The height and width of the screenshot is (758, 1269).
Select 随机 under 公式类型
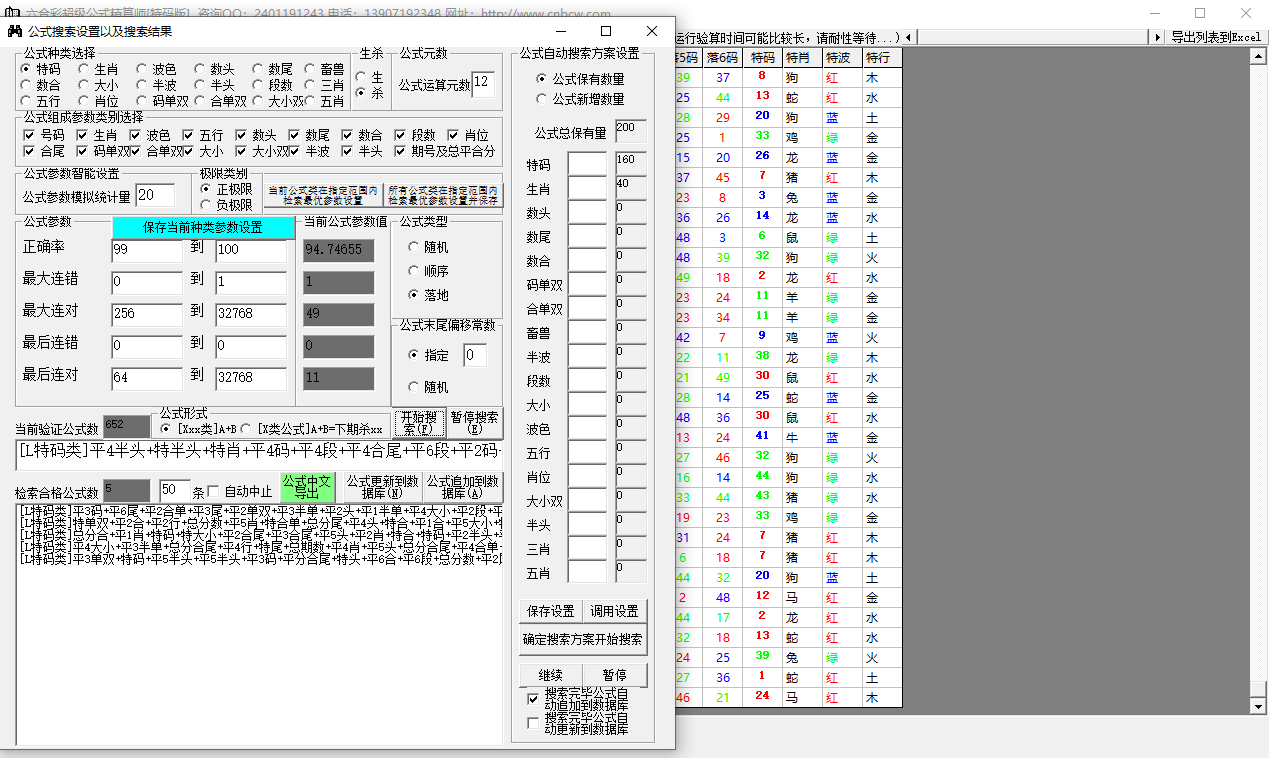click(414, 247)
